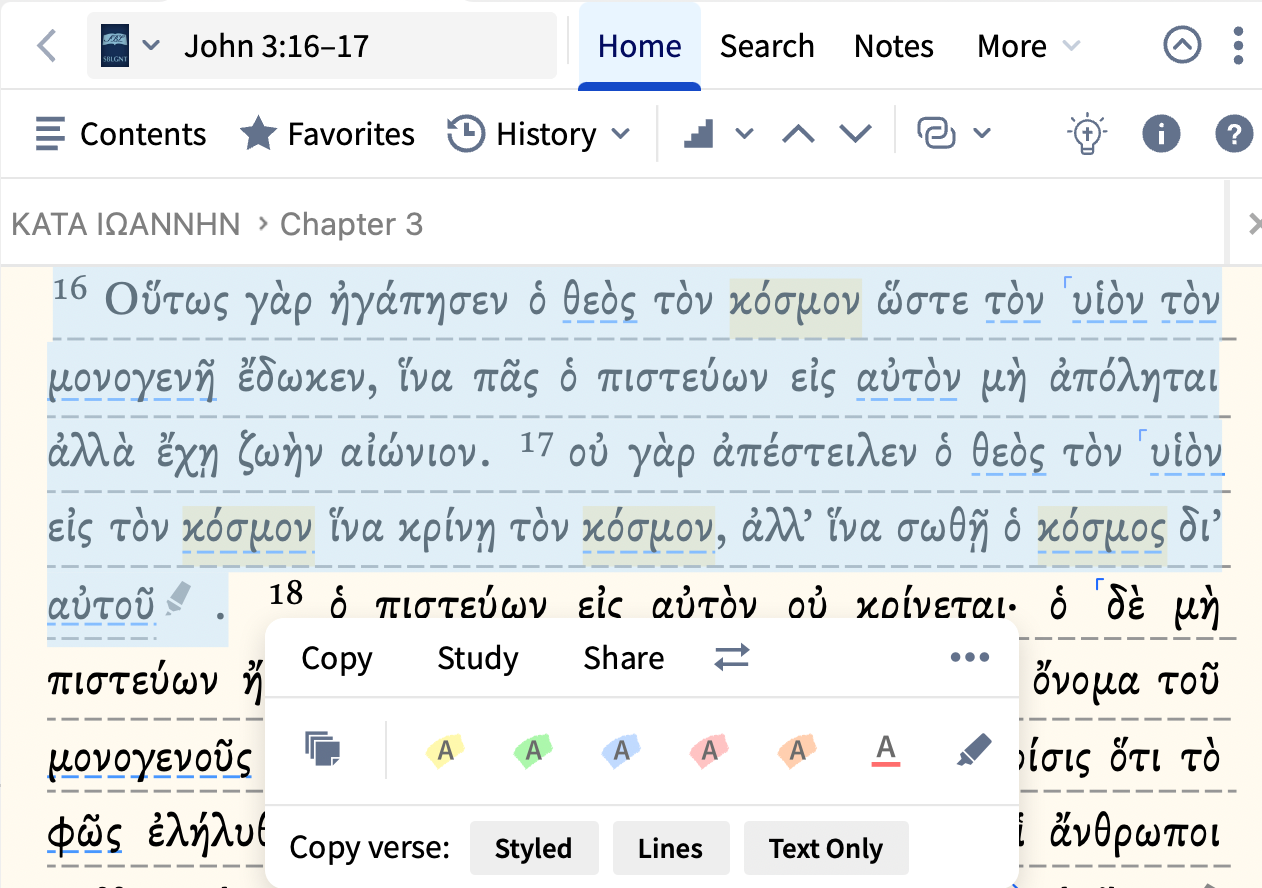Copy verse as Text Only
The width and height of the screenshot is (1262, 888).
point(826,849)
